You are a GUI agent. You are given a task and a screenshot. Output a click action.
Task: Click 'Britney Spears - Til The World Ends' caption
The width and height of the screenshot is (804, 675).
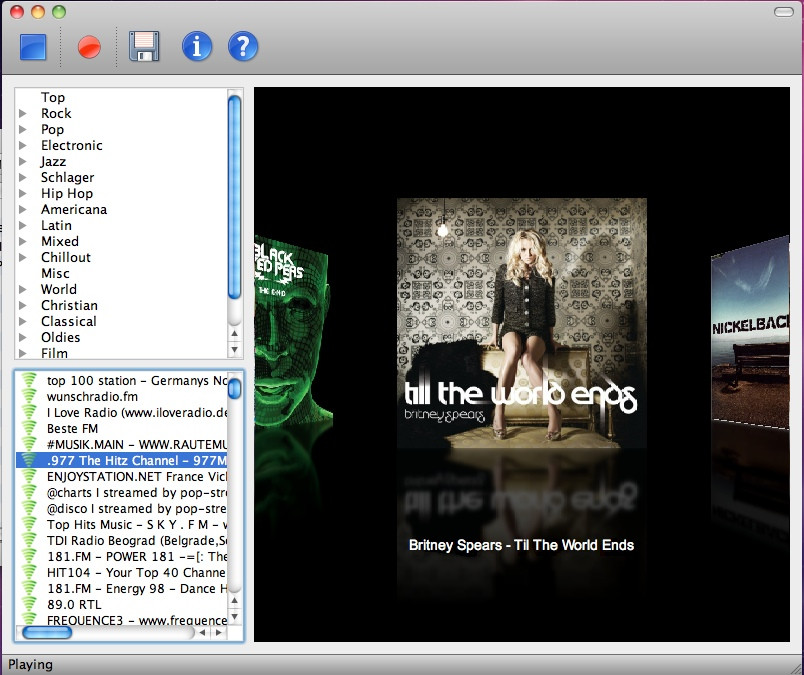click(521, 545)
